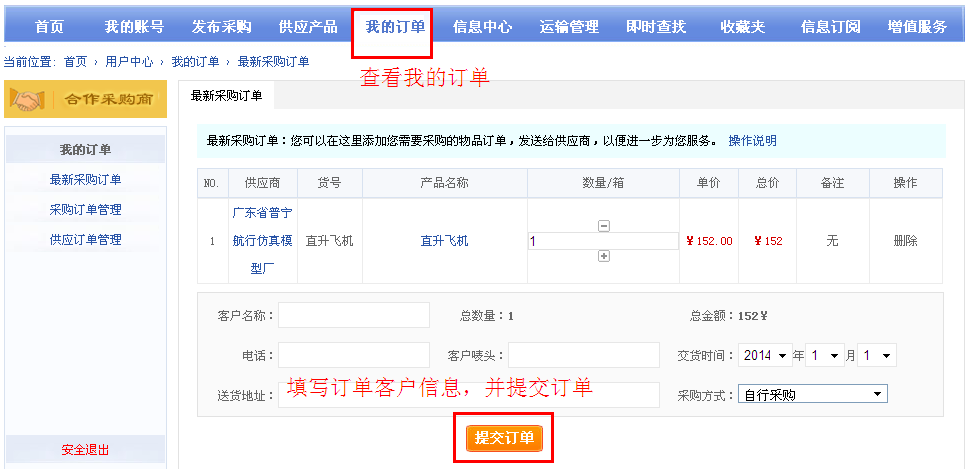Open 我的订单 in the top navigation
The height and width of the screenshot is (469, 966).
pos(395,27)
